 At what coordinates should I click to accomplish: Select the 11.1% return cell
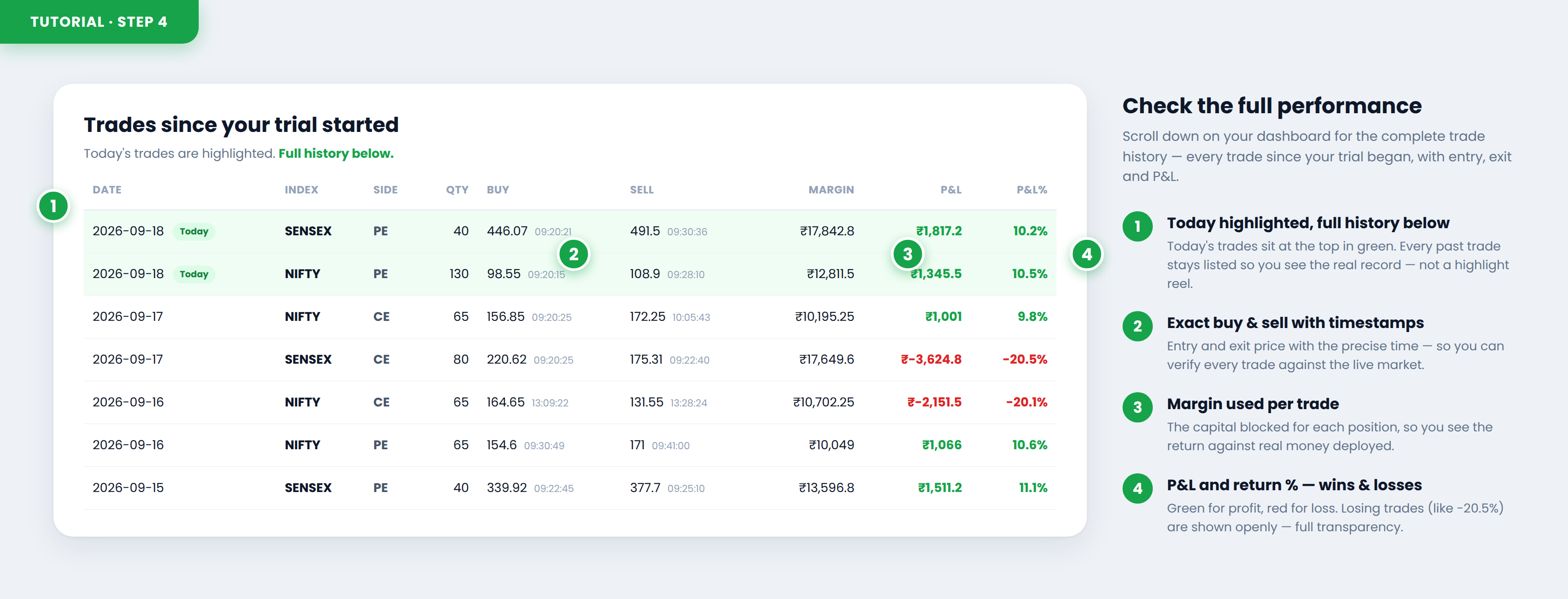[1033, 488]
